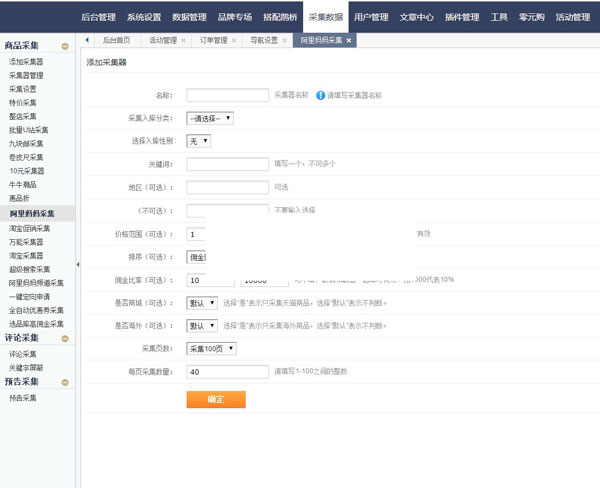This screenshot has width=600, height=488.
Task: Open 全自动优惠券采集 in the sidebar
Action: (x=36, y=310)
